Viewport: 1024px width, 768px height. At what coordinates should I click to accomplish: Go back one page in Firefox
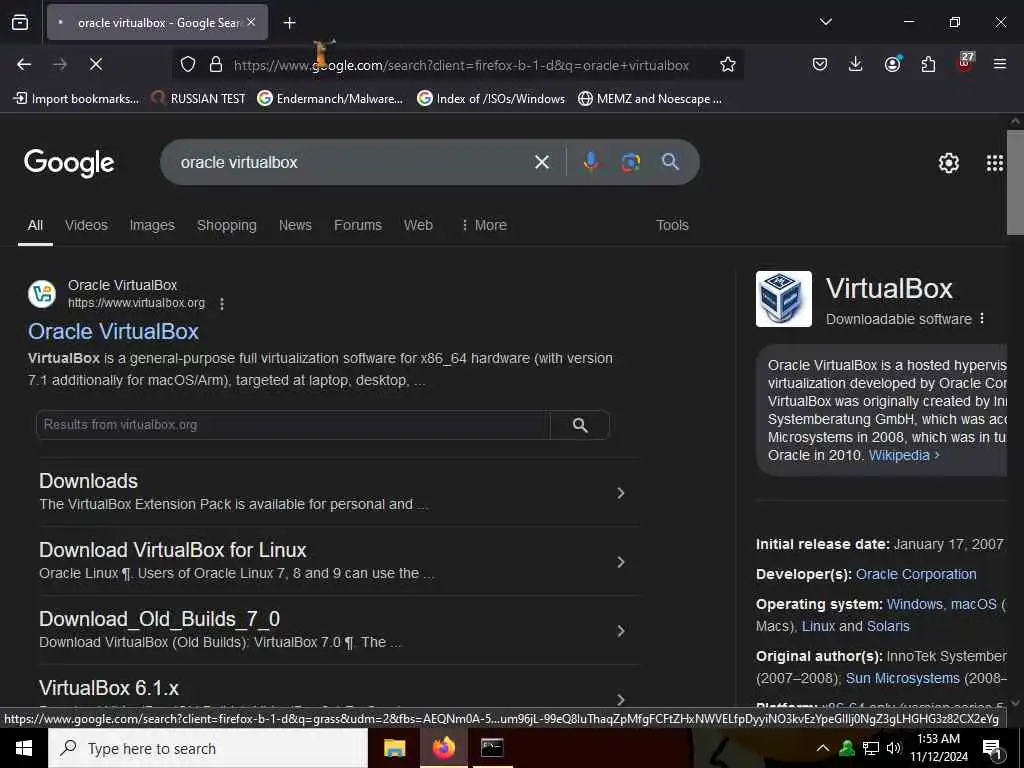[24, 64]
